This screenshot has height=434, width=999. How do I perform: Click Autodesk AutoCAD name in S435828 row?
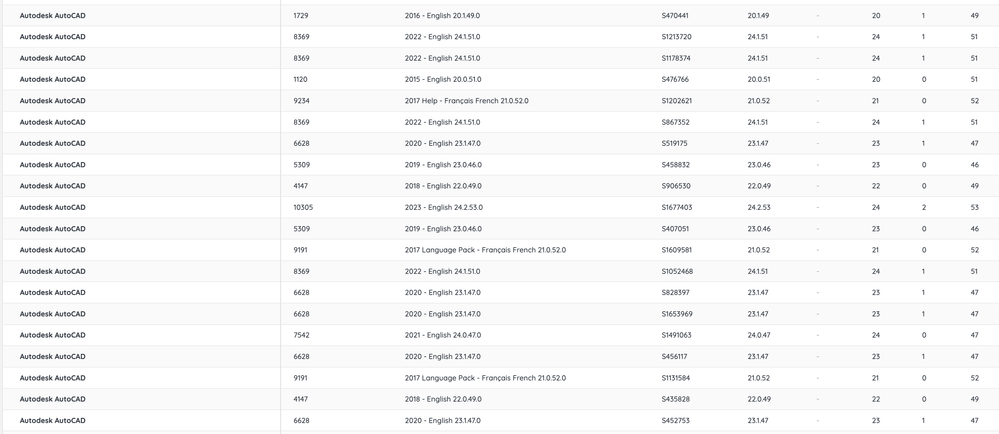52,399
